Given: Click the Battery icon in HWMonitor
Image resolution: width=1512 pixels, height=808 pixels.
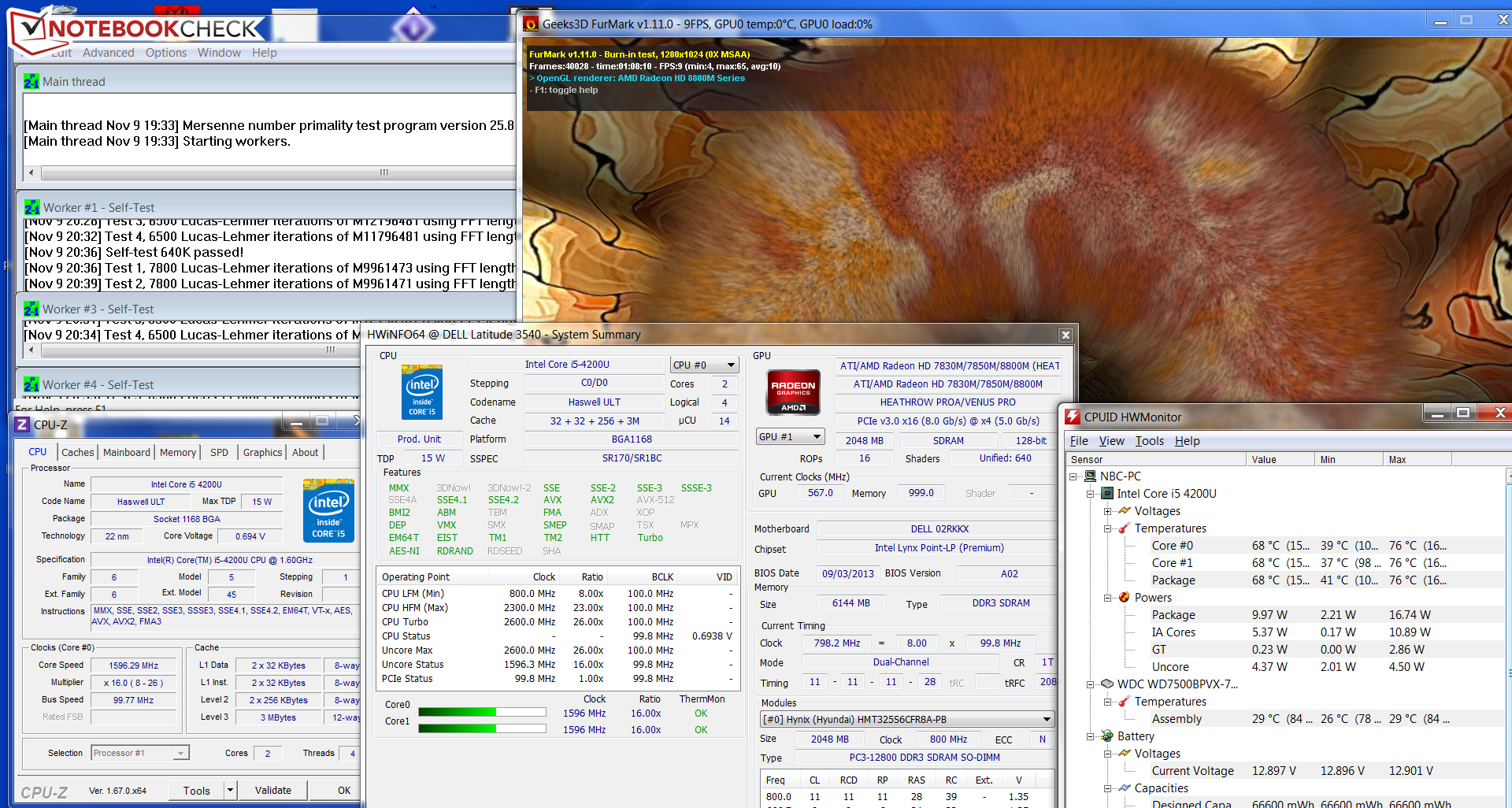Looking at the screenshot, I should coord(1107,736).
